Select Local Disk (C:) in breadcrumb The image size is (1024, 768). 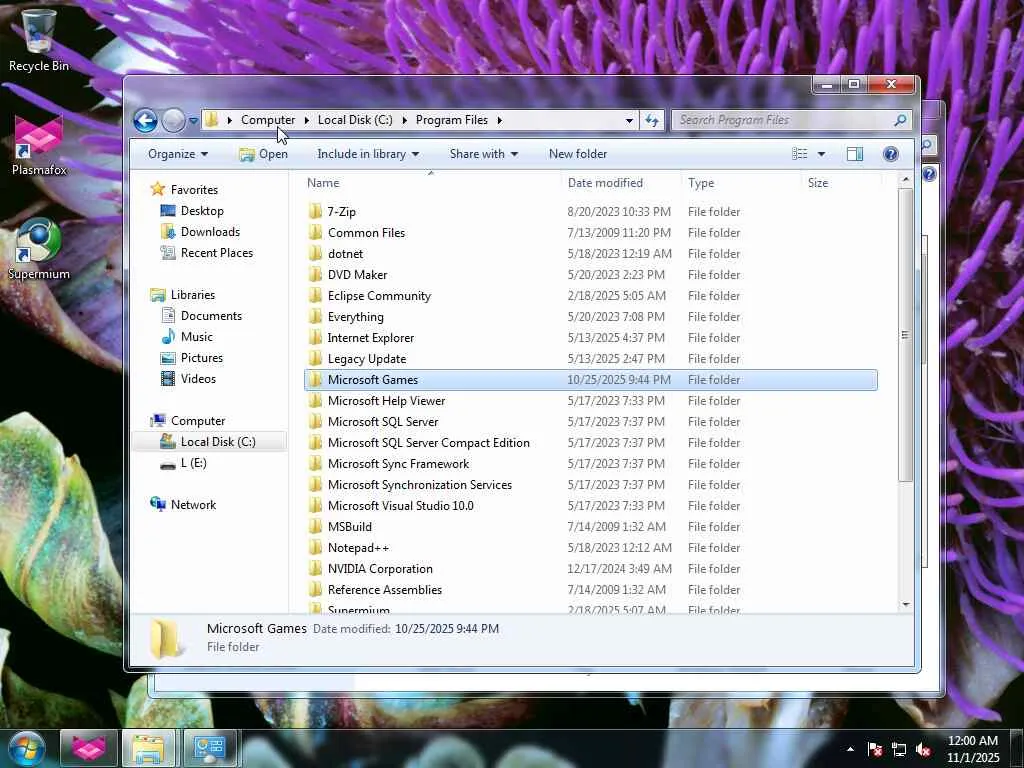coord(355,120)
